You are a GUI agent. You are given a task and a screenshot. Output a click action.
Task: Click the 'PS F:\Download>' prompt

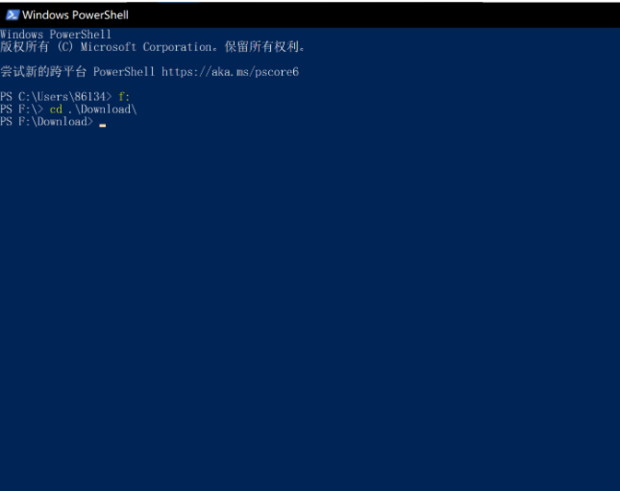tap(47, 121)
